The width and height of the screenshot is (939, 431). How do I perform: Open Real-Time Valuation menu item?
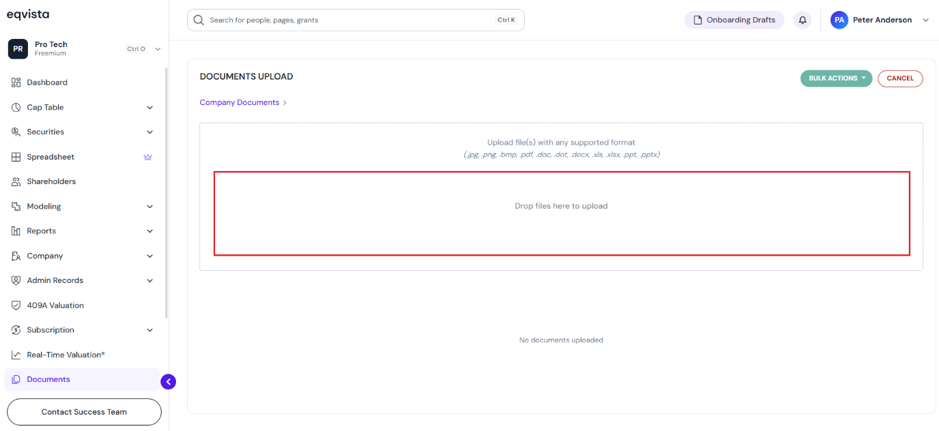pos(82,355)
